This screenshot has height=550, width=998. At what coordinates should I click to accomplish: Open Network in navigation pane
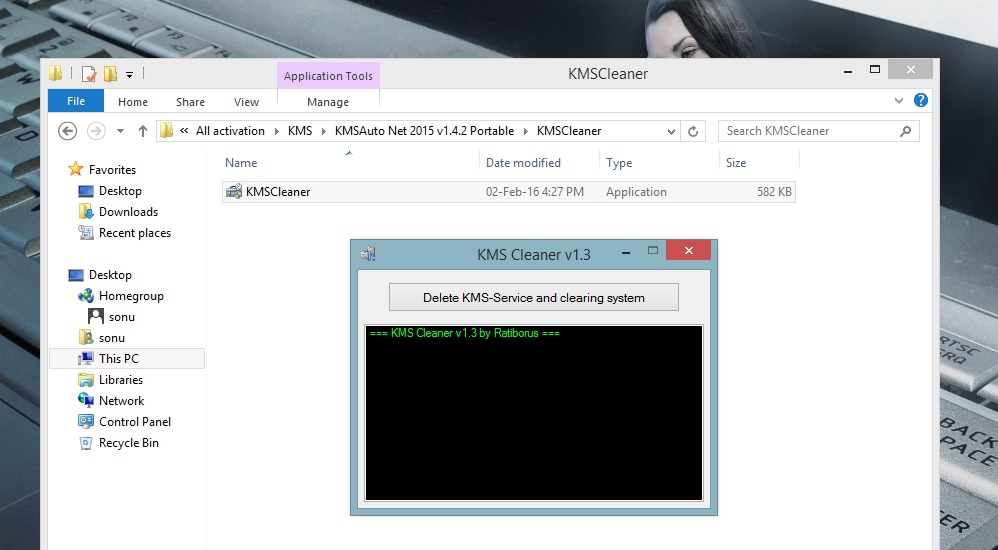tap(121, 401)
